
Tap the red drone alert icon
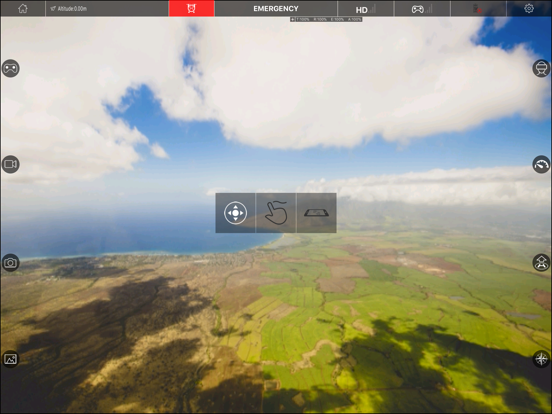(x=192, y=8)
